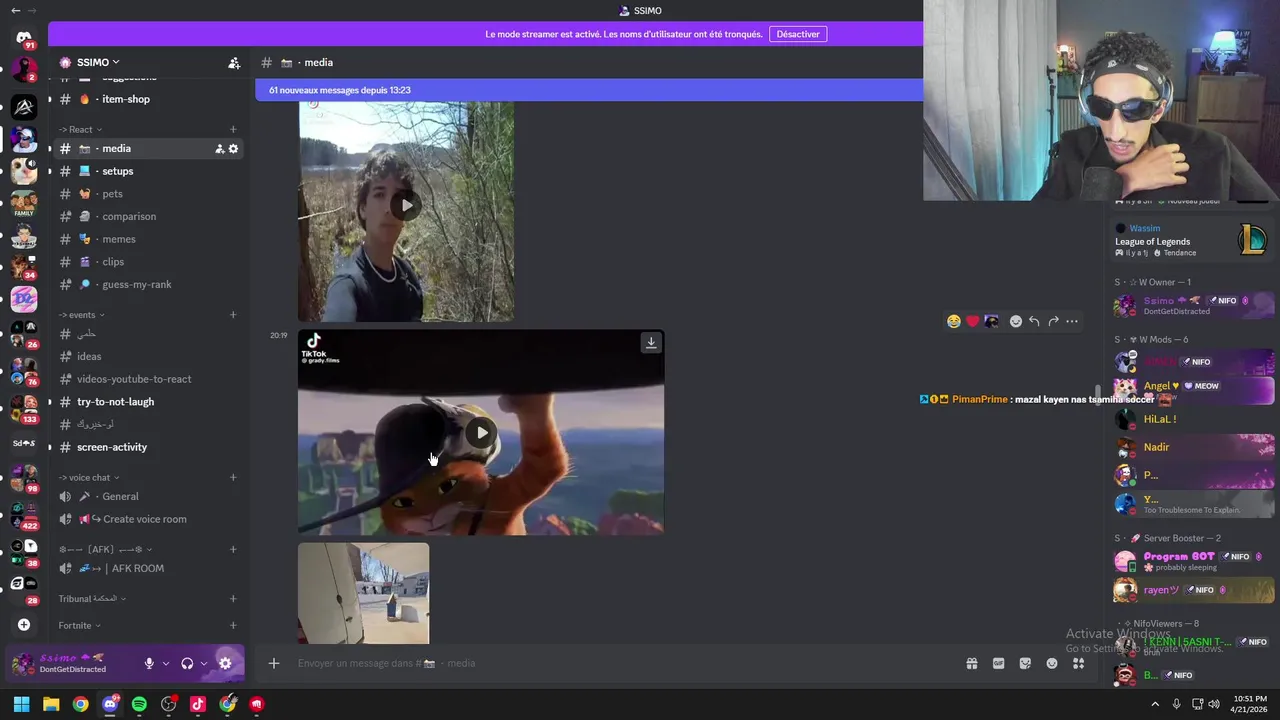Open the pets channel
Screen dimensions: 1280x720
pos(148,194)
